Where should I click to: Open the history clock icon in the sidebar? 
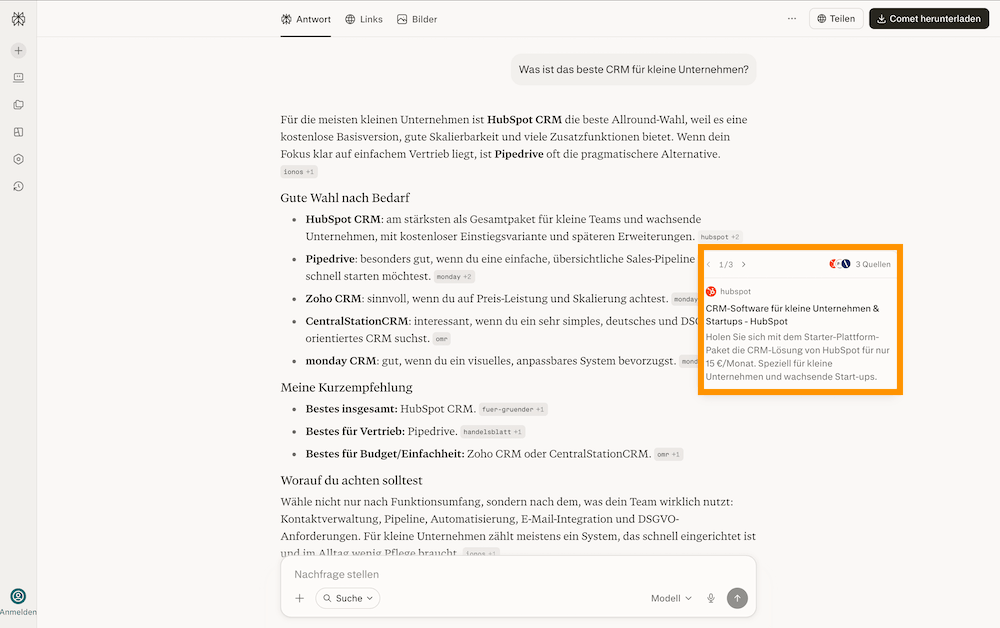[x=18, y=186]
